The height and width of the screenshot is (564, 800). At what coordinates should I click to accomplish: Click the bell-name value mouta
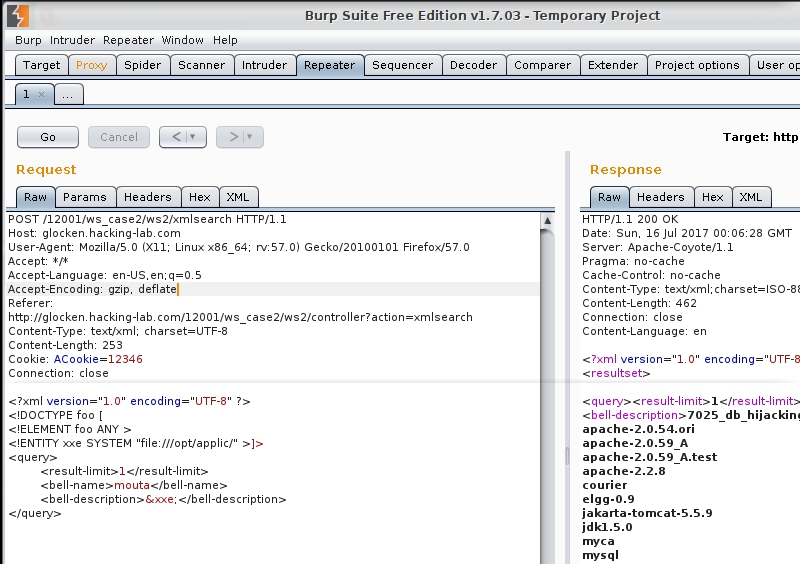tap(132, 485)
